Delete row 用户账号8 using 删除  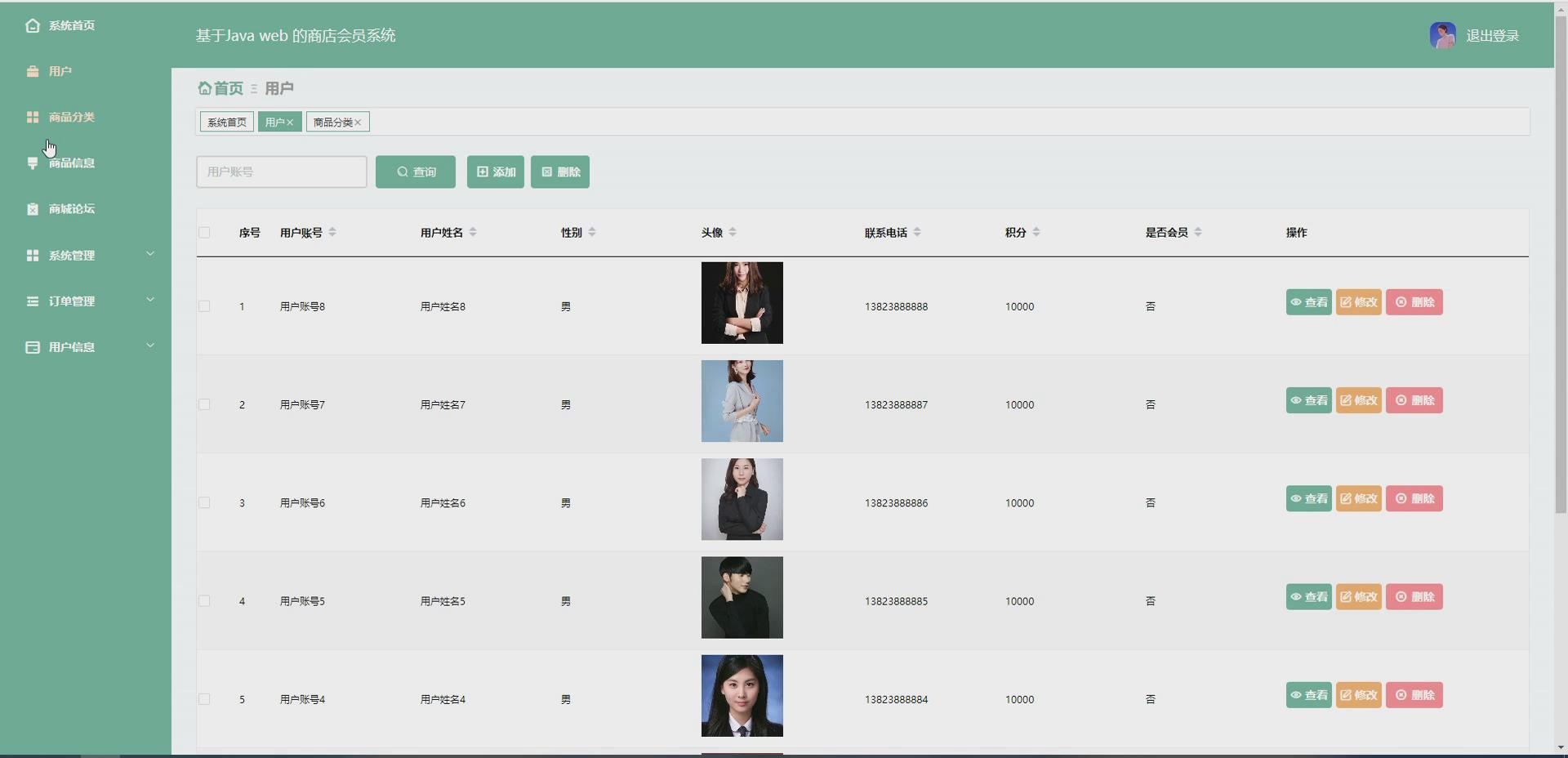point(1414,302)
